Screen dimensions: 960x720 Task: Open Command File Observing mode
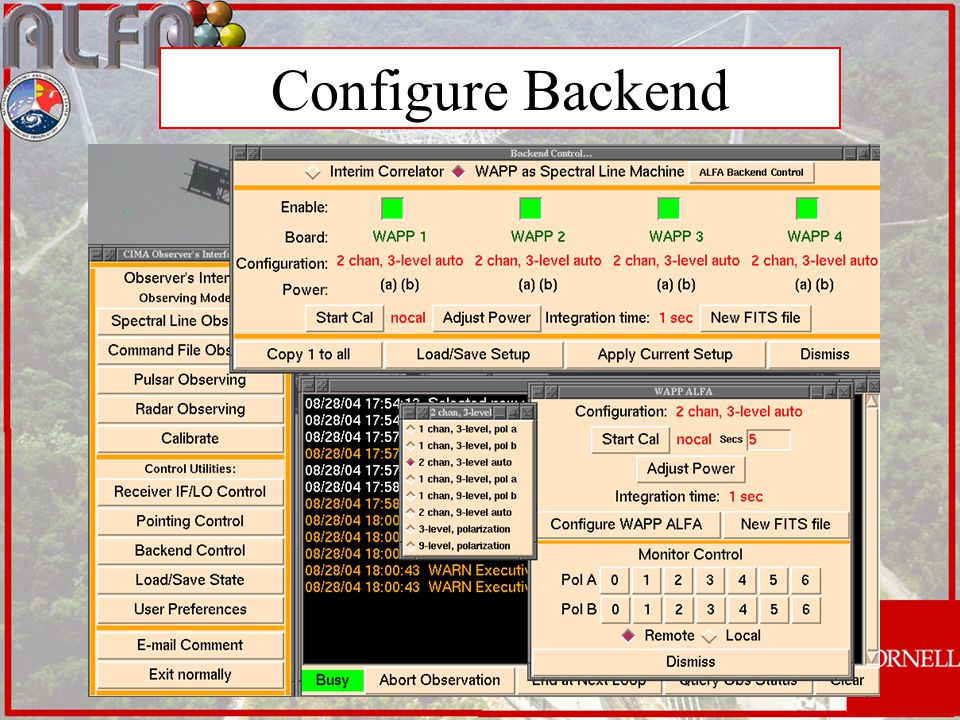coord(164,350)
